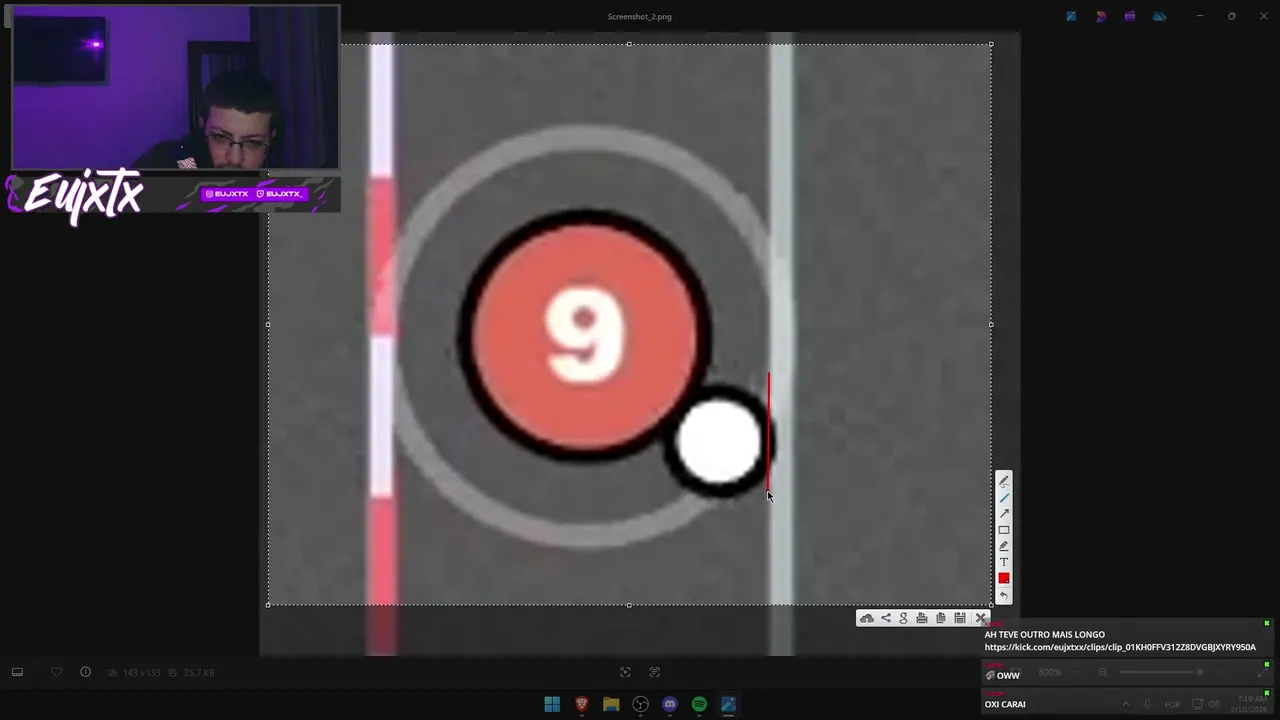Open File Explorer from taskbar
This screenshot has height=720, width=1280.
coord(611,704)
